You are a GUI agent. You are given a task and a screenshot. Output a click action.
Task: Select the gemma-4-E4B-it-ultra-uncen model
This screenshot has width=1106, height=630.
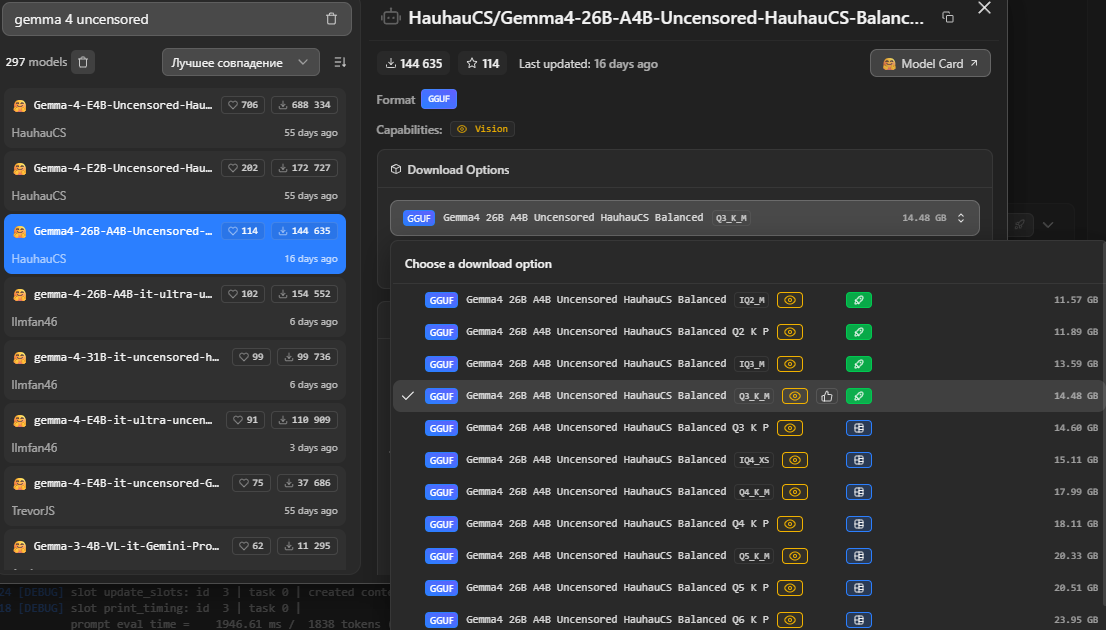coord(175,432)
